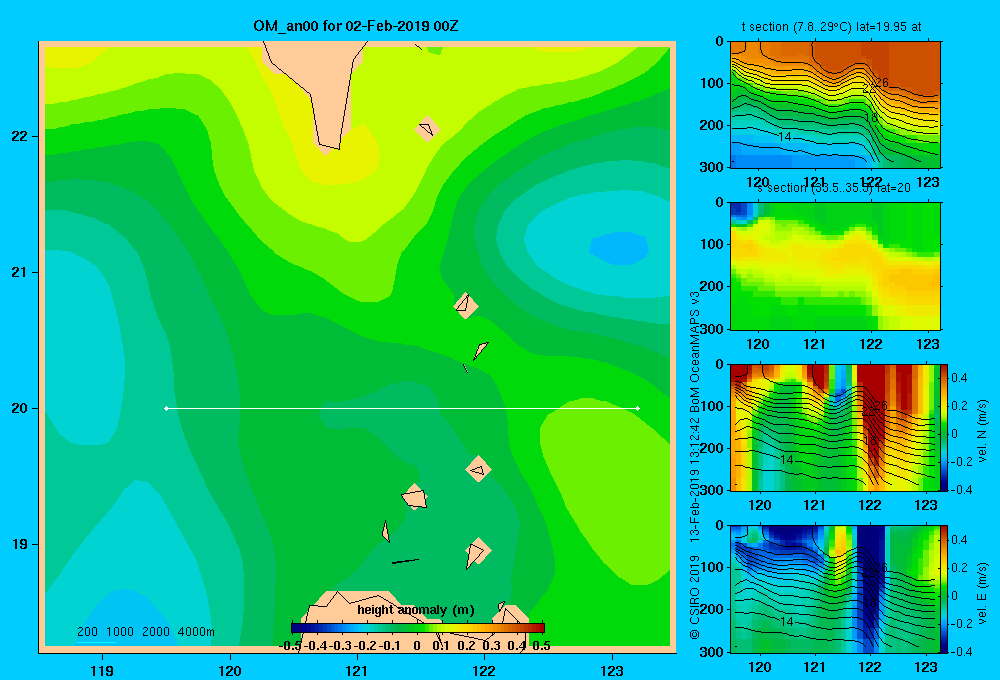Select the height anomaly color bar
This screenshot has width=1000, height=680.
tap(418, 628)
